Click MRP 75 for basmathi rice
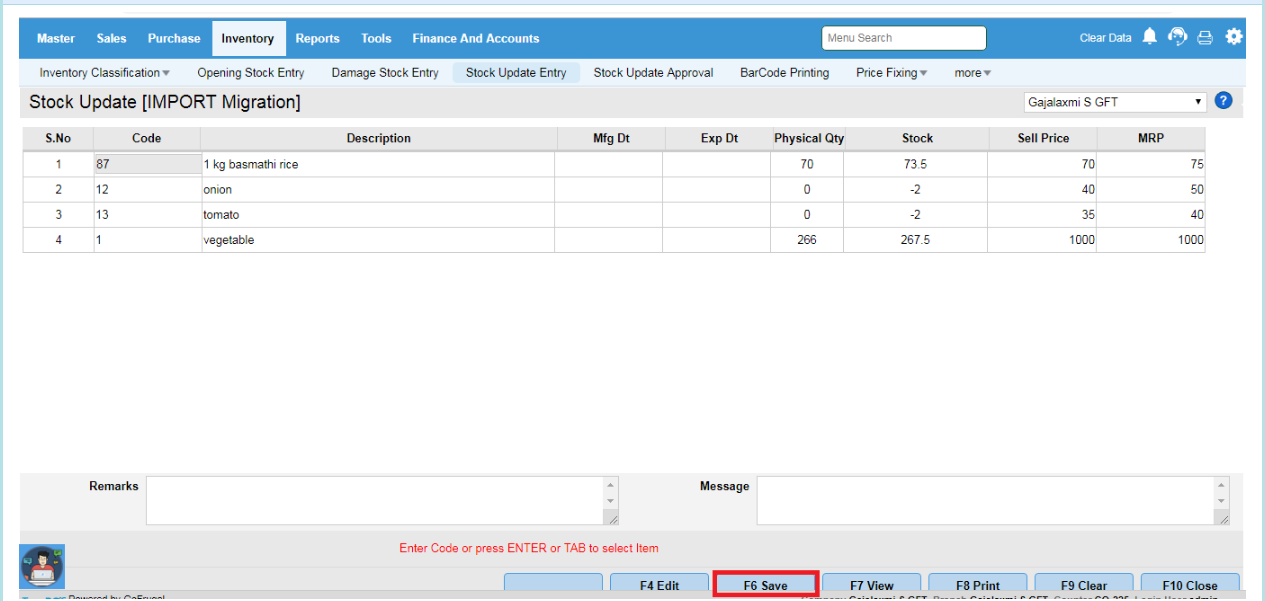The height and width of the screenshot is (601, 1265). point(1151,164)
